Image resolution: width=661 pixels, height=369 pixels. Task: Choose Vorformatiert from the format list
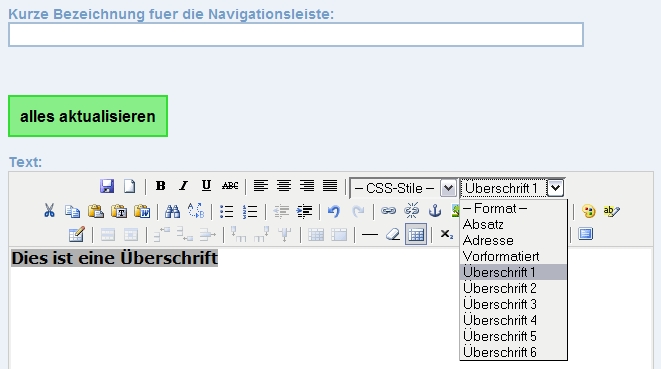(x=513, y=256)
